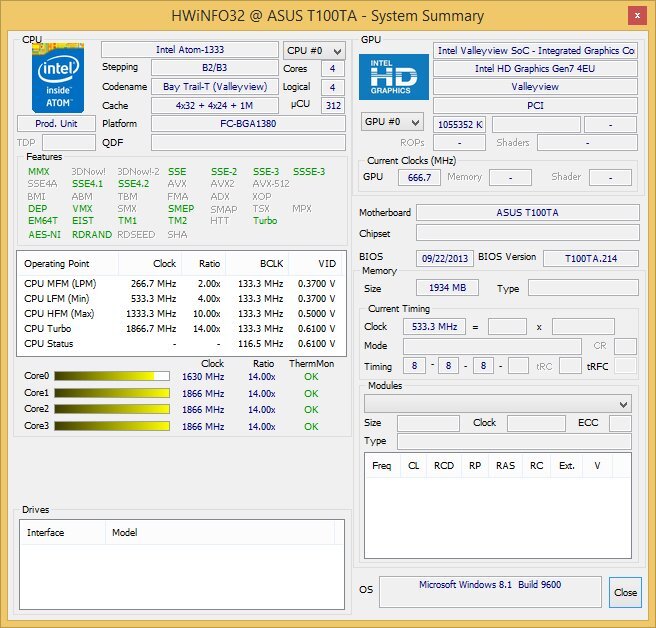Select the CPU Status row
This screenshot has width=656, height=628.
tap(181, 344)
